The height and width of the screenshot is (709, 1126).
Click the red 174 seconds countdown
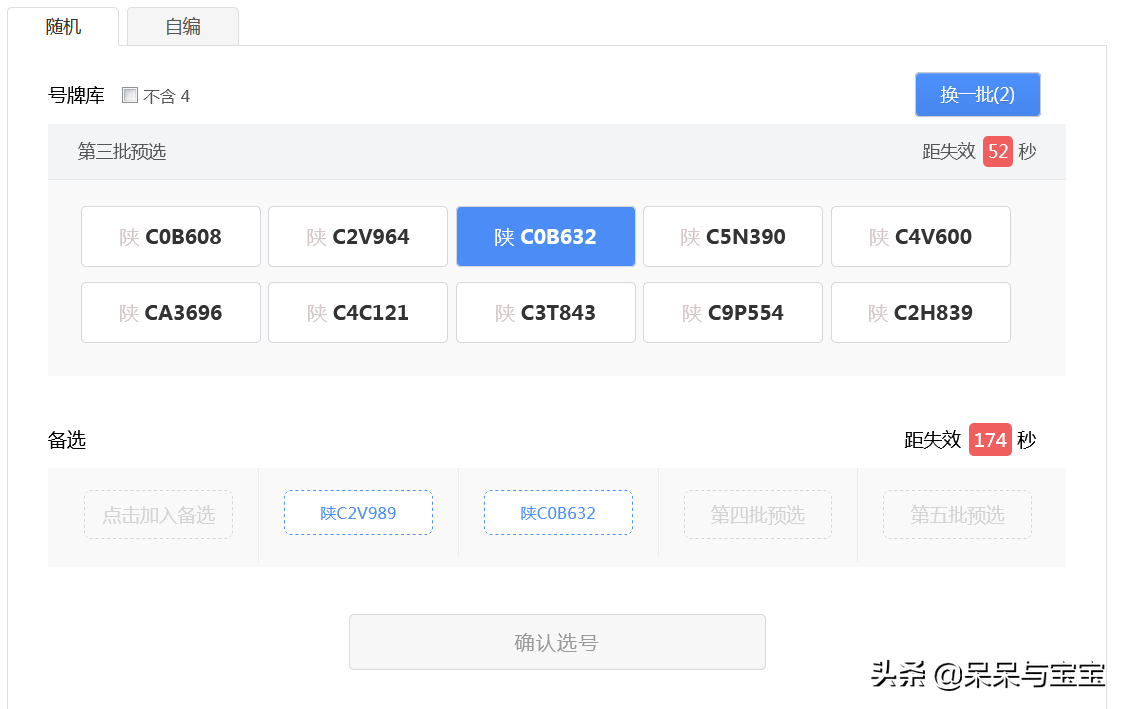point(990,440)
